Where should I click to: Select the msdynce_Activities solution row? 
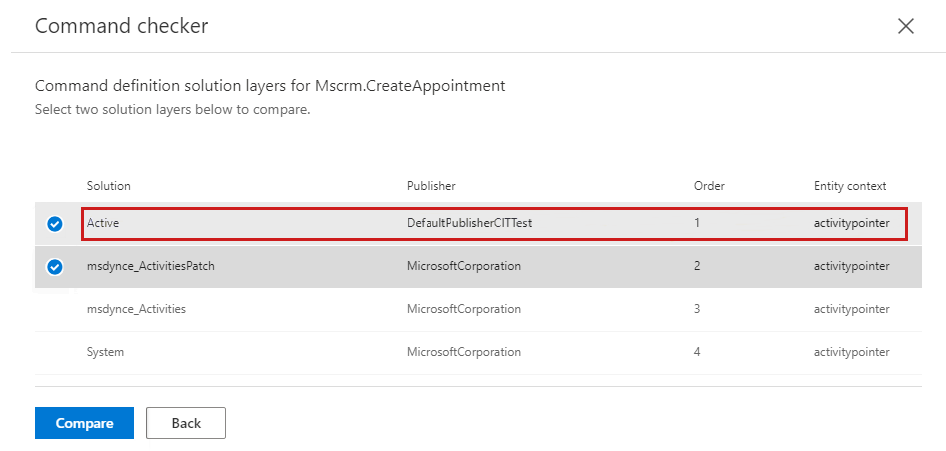[136, 309]
